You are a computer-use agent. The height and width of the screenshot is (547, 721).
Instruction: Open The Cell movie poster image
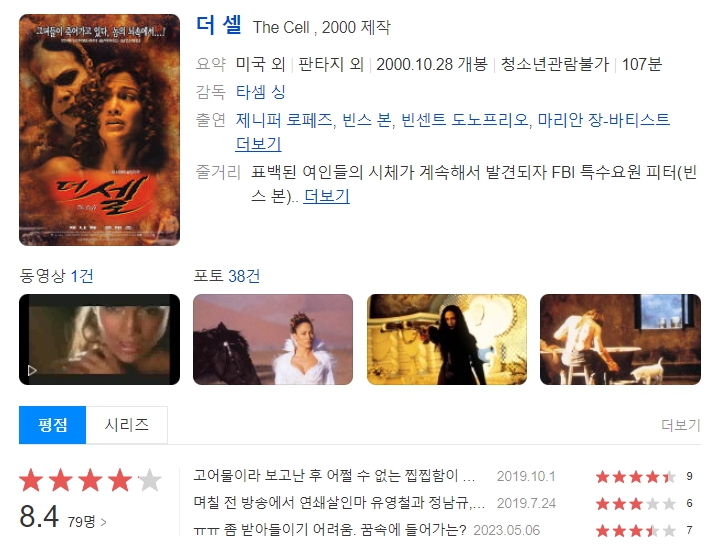coord(99,130)
